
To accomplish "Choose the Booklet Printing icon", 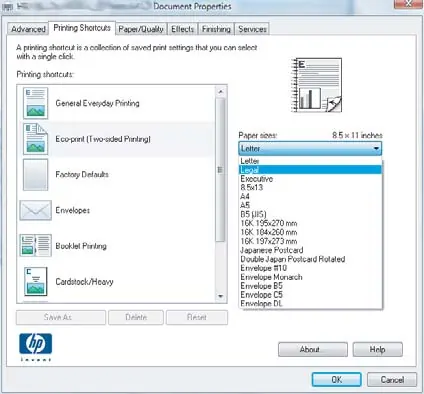I will click(35, 246).
